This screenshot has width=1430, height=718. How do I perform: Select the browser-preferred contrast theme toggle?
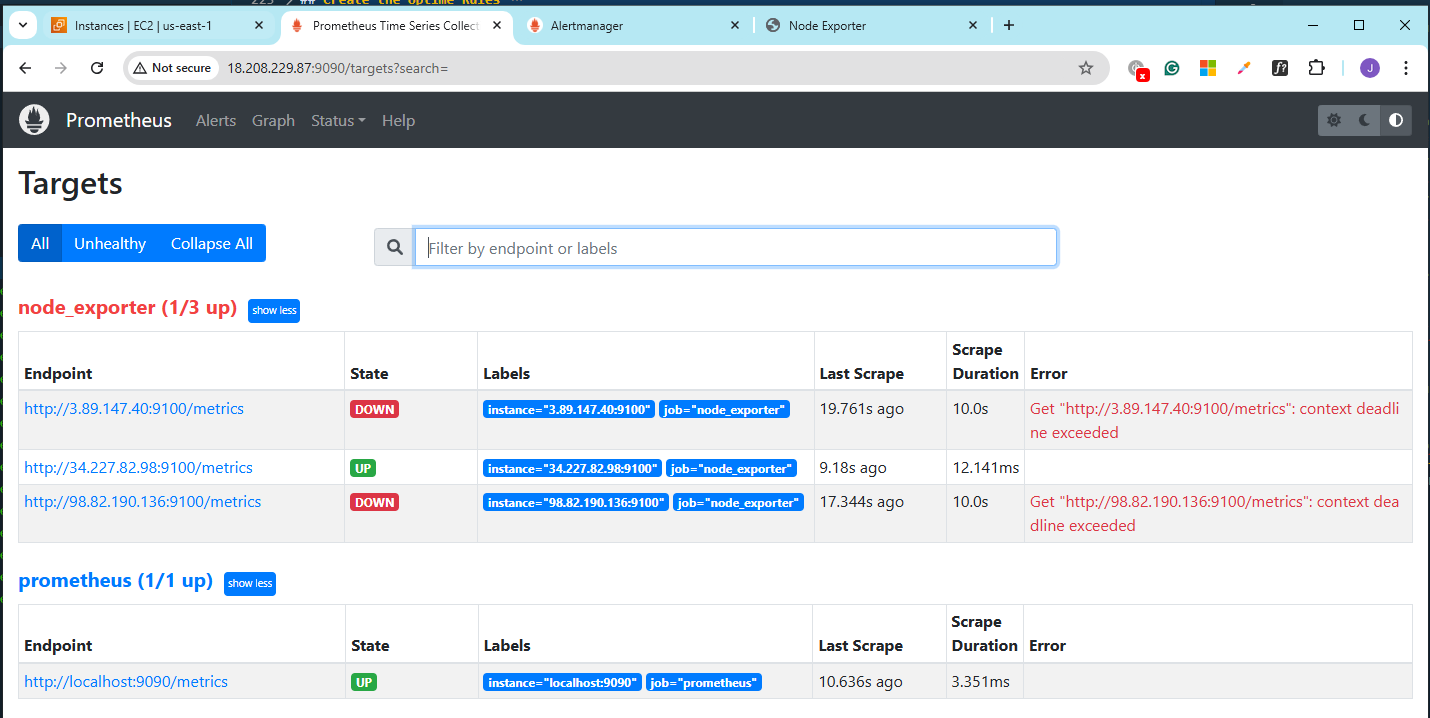(1396, 121)
